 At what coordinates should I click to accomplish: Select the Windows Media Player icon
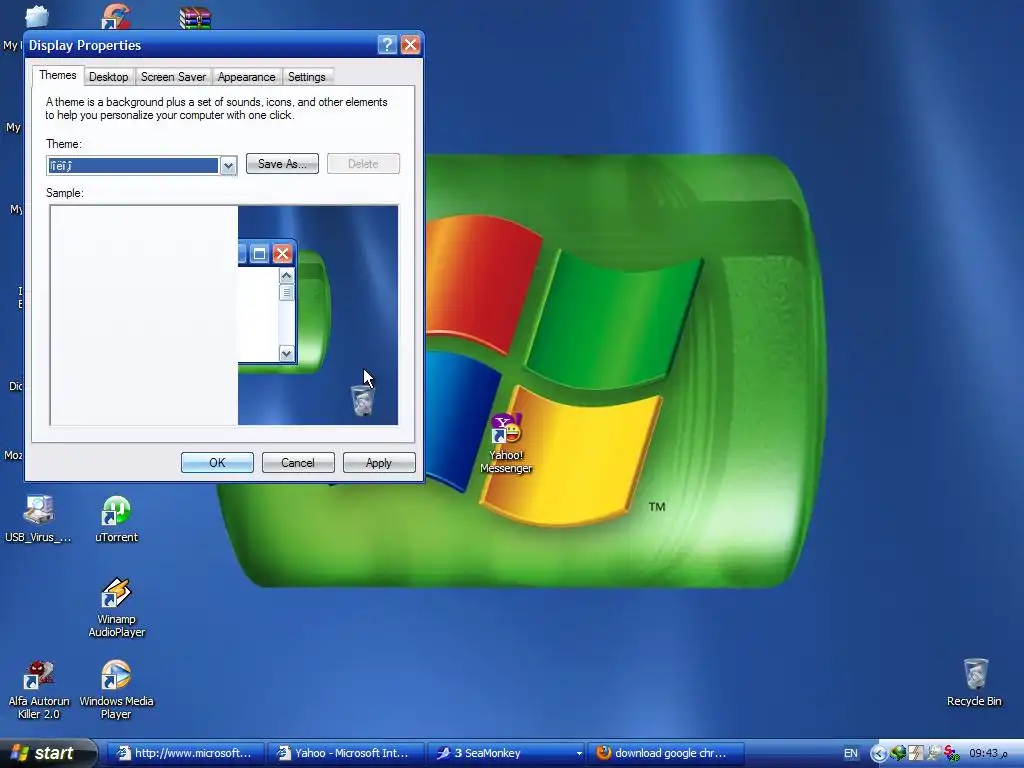point(116,690)
